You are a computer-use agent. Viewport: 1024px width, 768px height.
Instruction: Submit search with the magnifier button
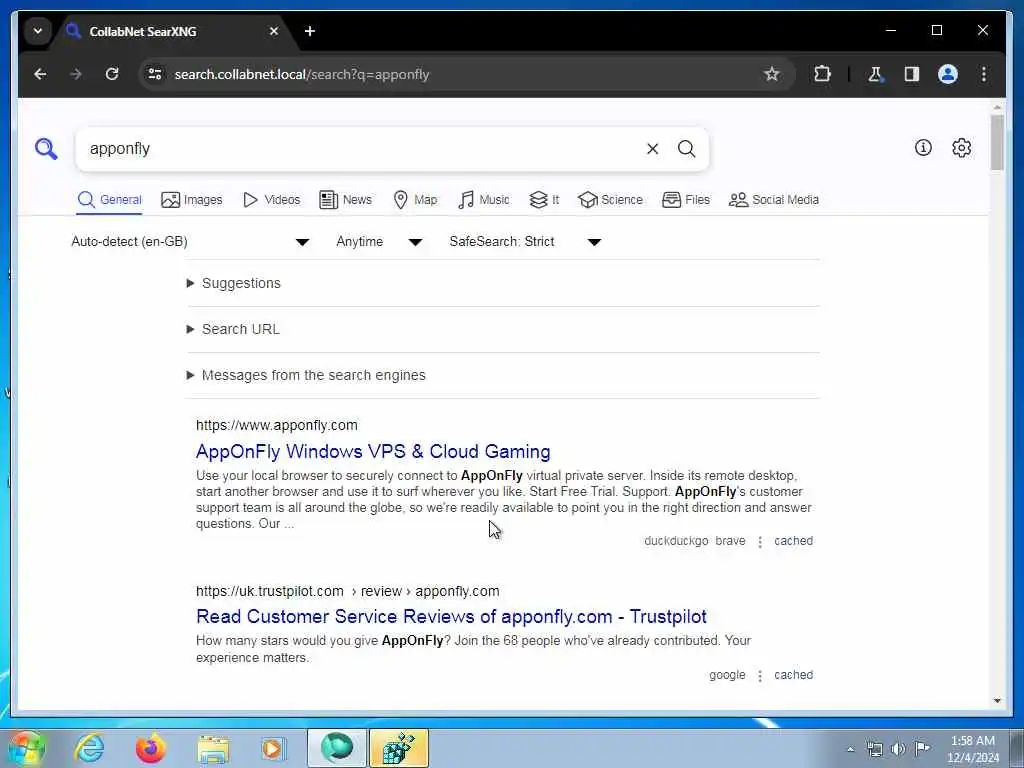pyautogui.click(x=686, y=149)
